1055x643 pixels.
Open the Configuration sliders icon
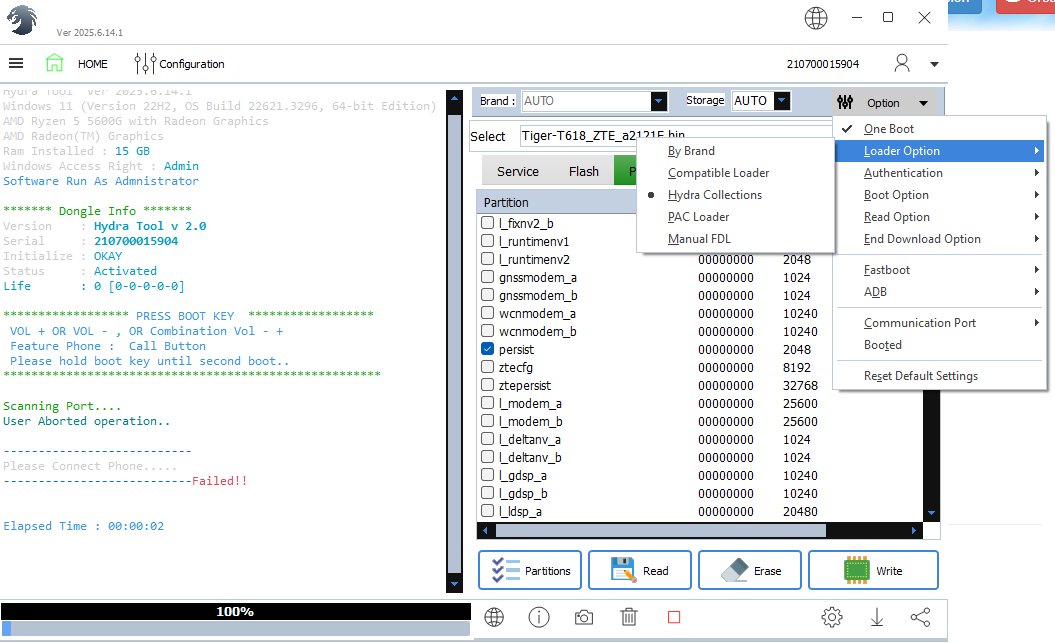[145, 63]
